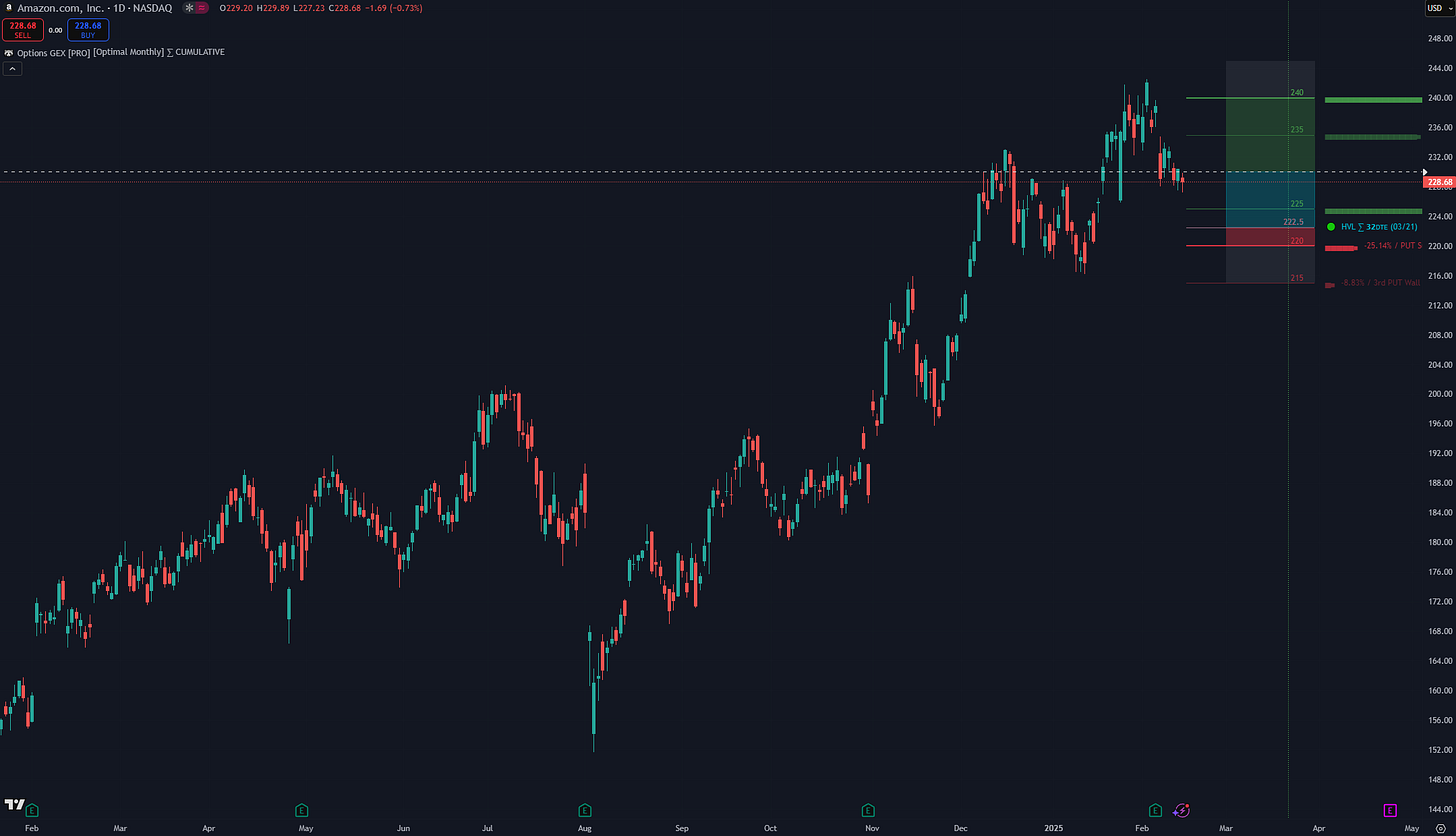Click the red PUT support bar at 220
The image size is (1456, 836).
[x=1342, y=248]
